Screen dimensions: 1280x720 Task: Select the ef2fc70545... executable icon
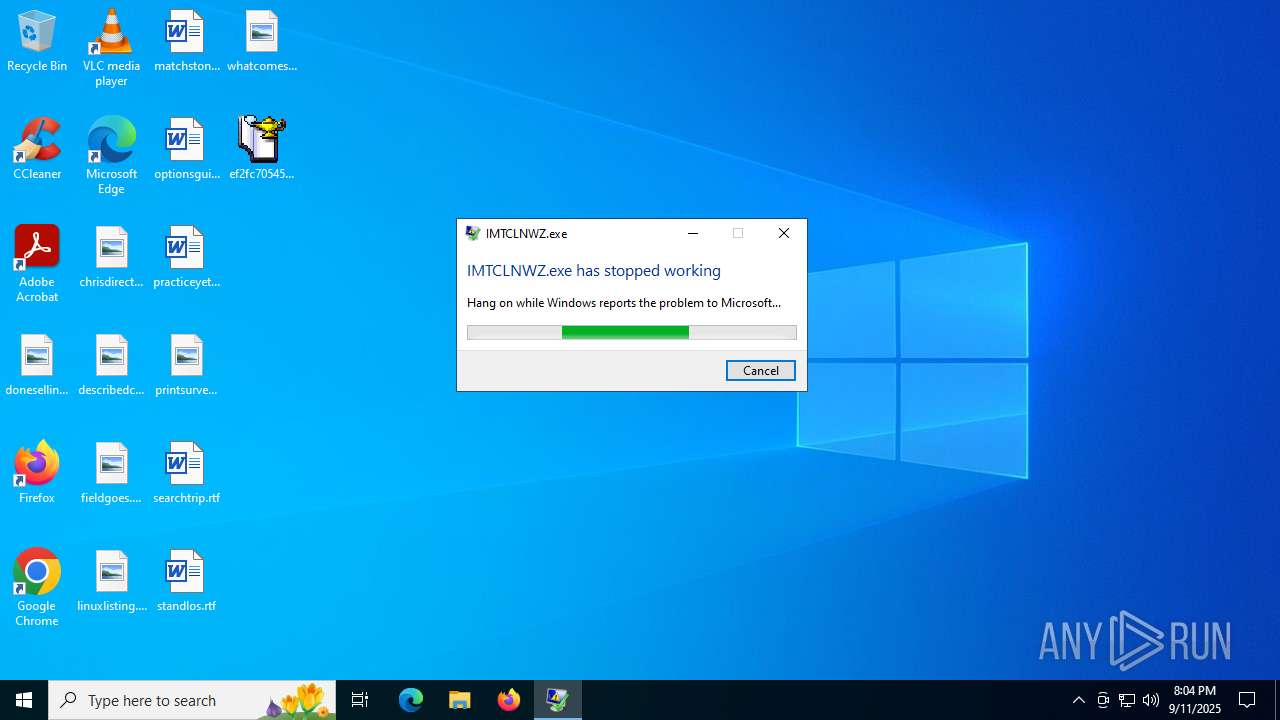click(262, 149)
